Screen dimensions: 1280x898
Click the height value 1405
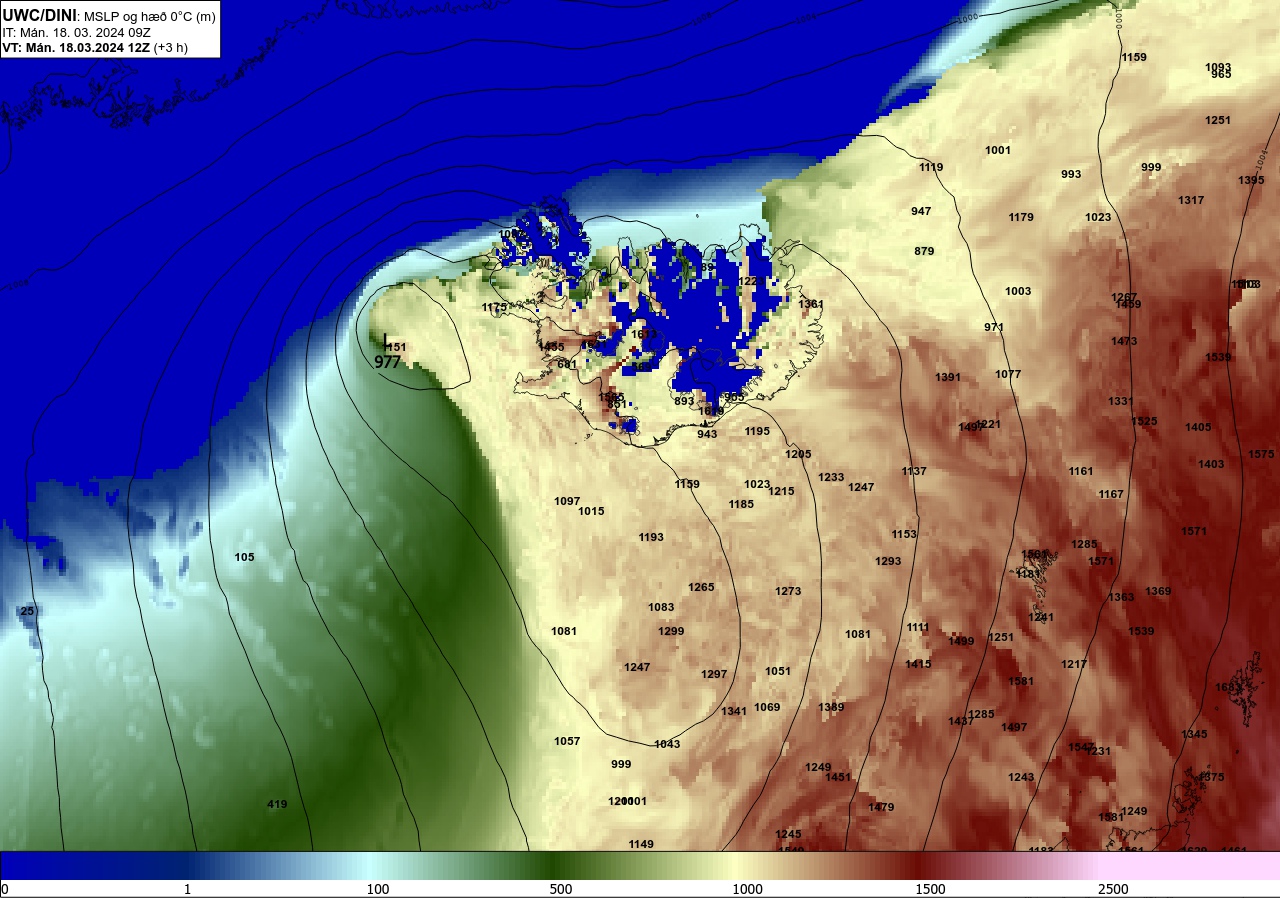click(x=1198, y=427)
